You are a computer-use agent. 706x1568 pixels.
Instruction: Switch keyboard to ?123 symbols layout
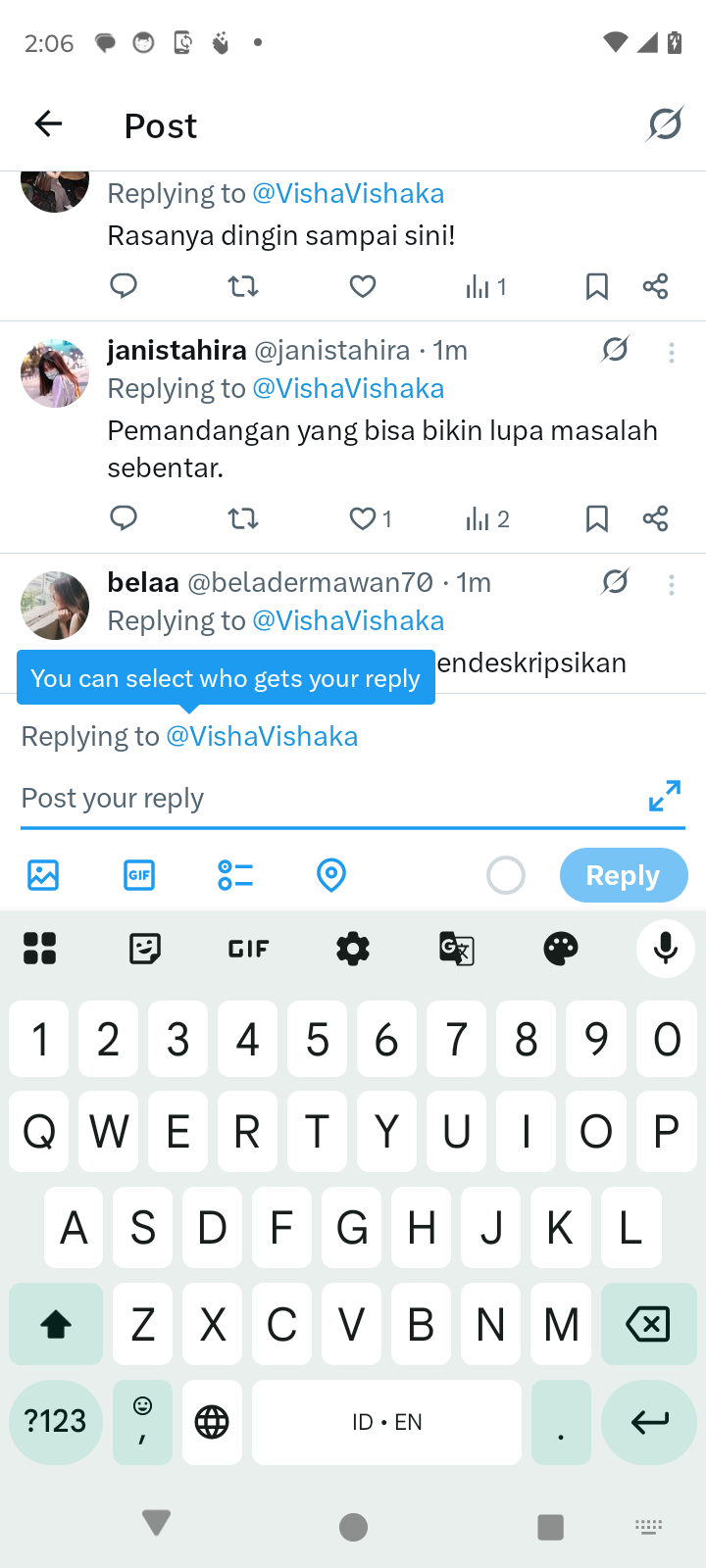click(x=56, y=1422)
